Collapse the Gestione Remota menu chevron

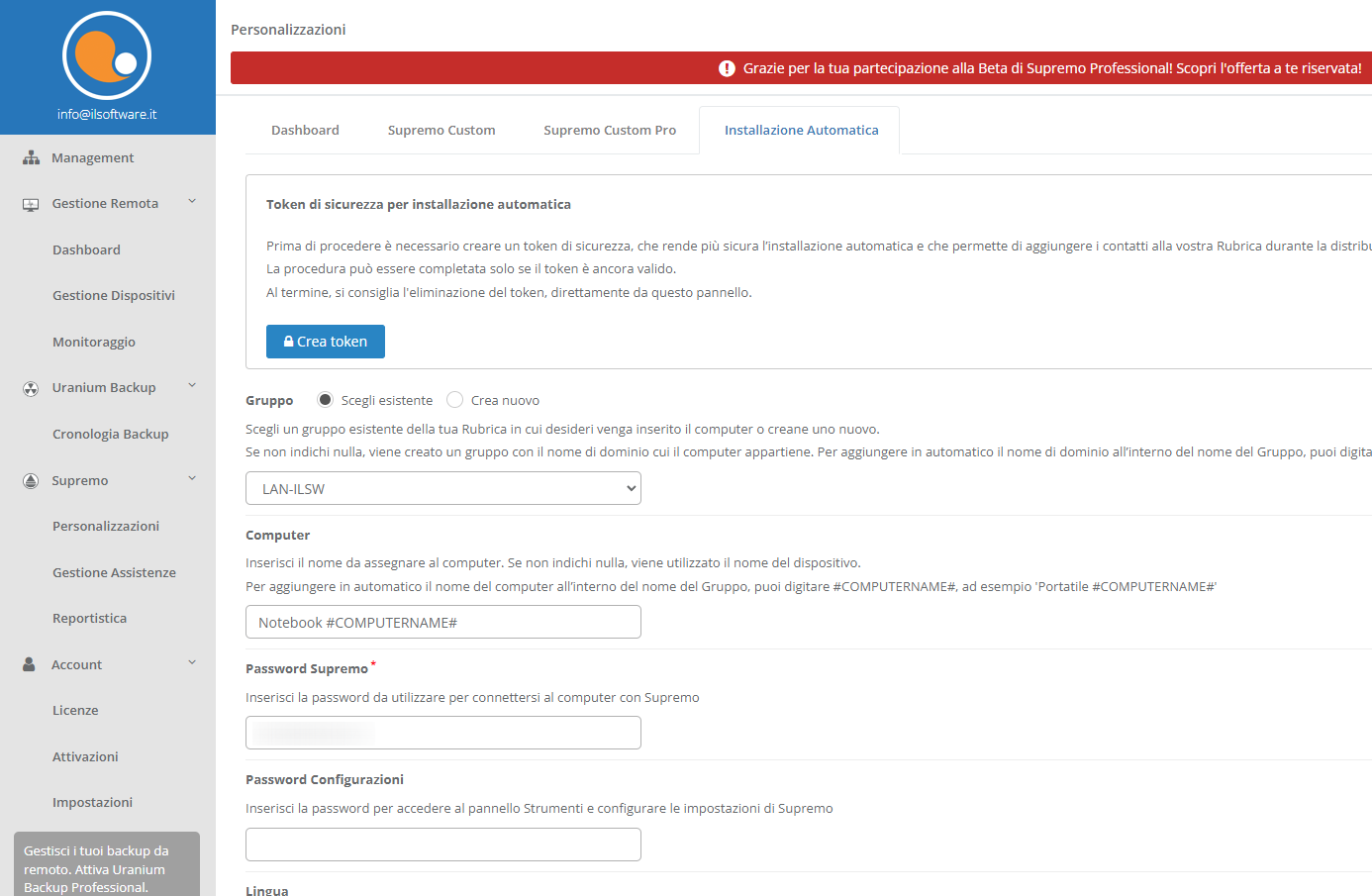click(192, 202)
